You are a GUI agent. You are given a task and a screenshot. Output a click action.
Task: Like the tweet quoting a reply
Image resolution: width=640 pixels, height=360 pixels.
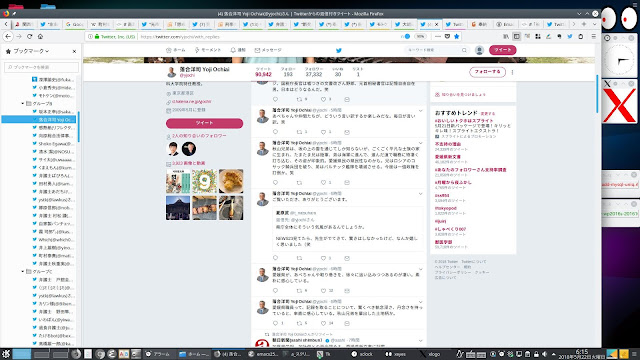(x=323, y=258)
